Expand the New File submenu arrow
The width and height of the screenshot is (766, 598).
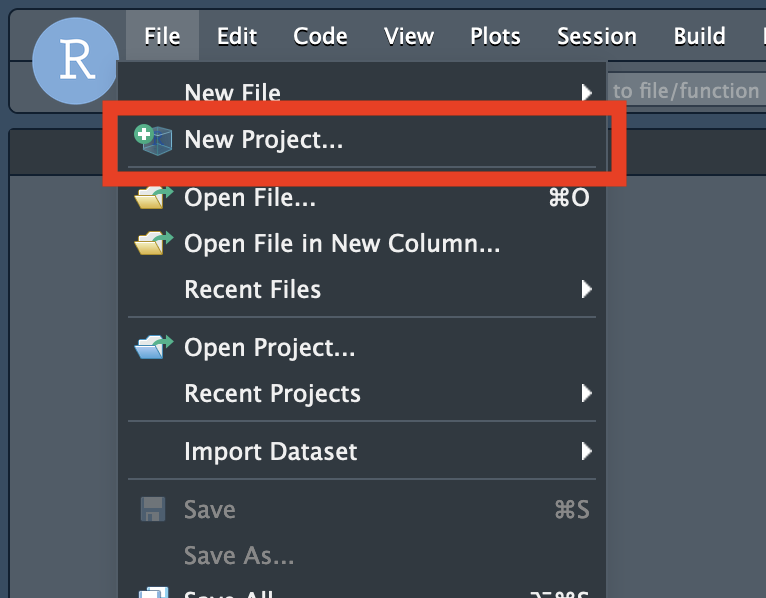587,93
